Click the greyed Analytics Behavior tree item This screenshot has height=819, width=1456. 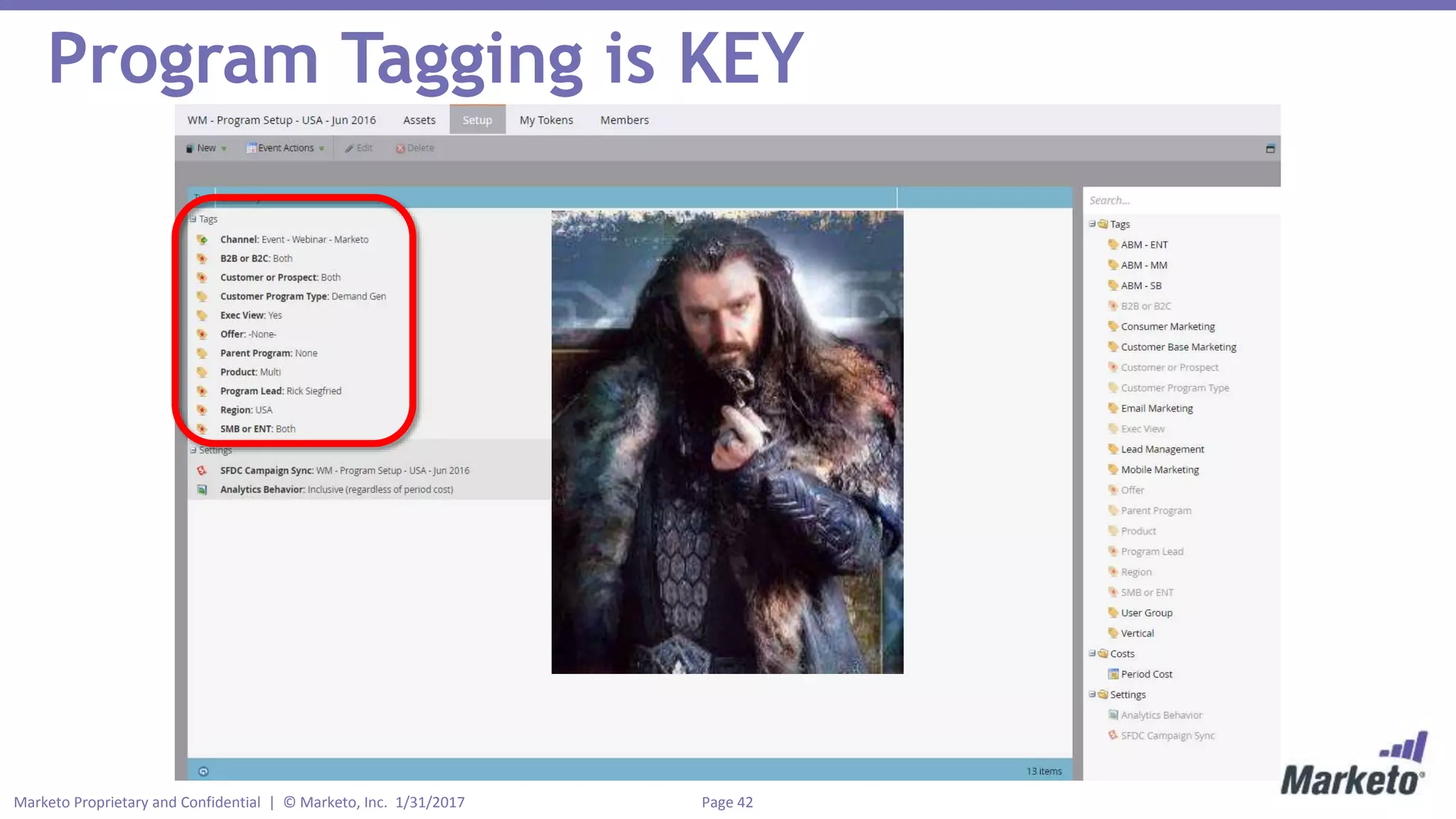[x=1162, y=715]
